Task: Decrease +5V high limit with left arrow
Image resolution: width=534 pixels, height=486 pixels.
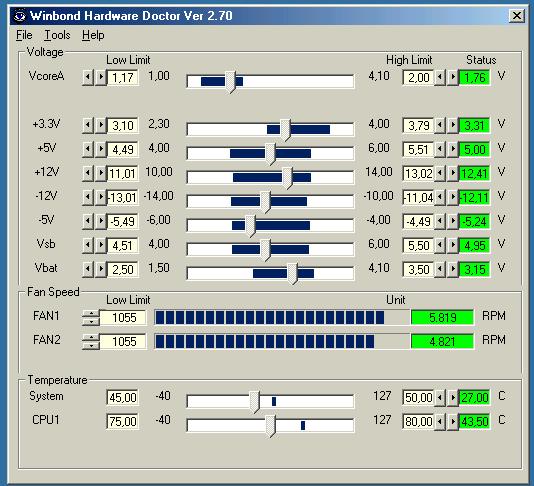Action: point(440,150)
